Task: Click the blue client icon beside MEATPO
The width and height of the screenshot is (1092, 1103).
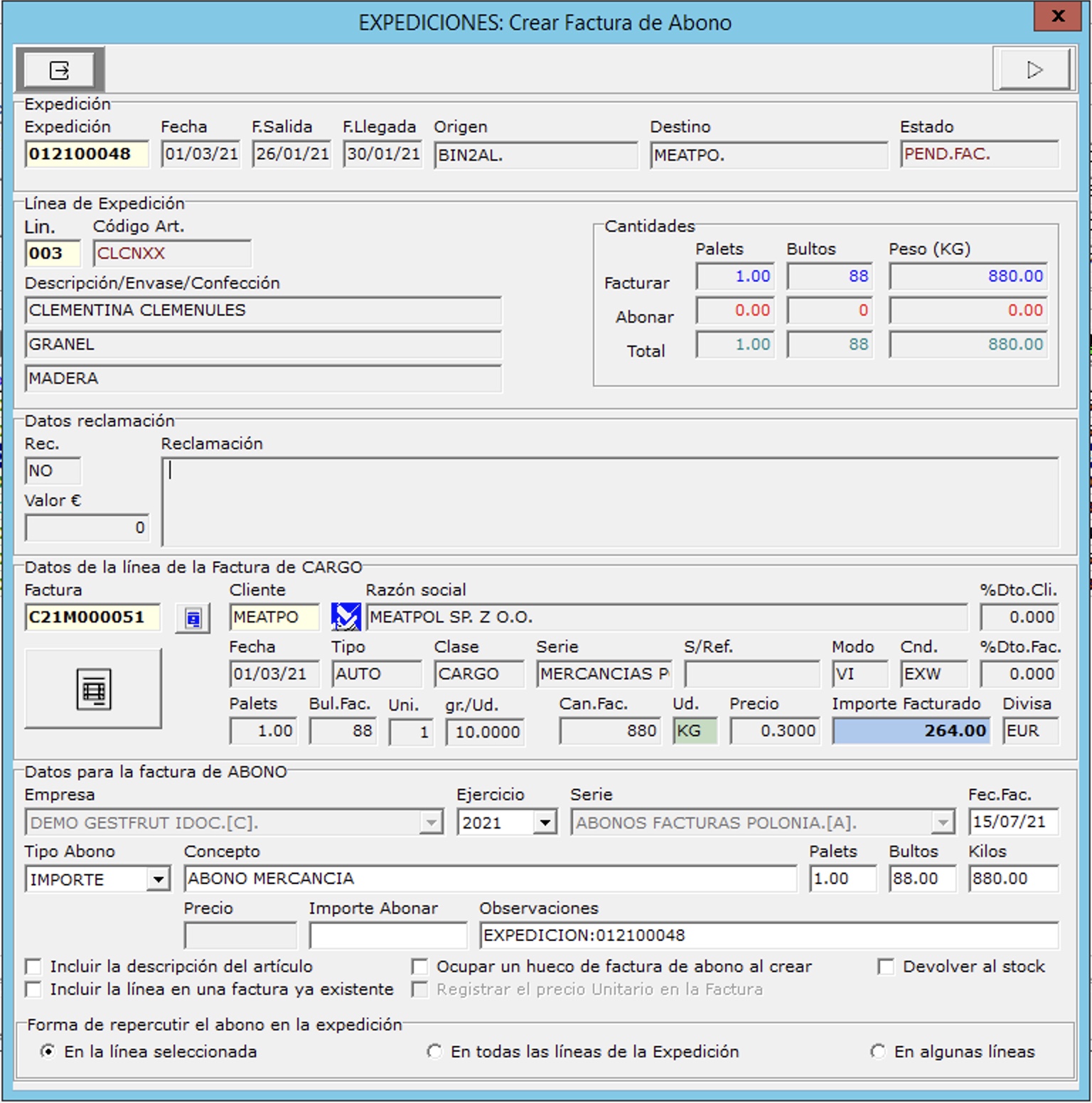Action: tap(346, 617)
